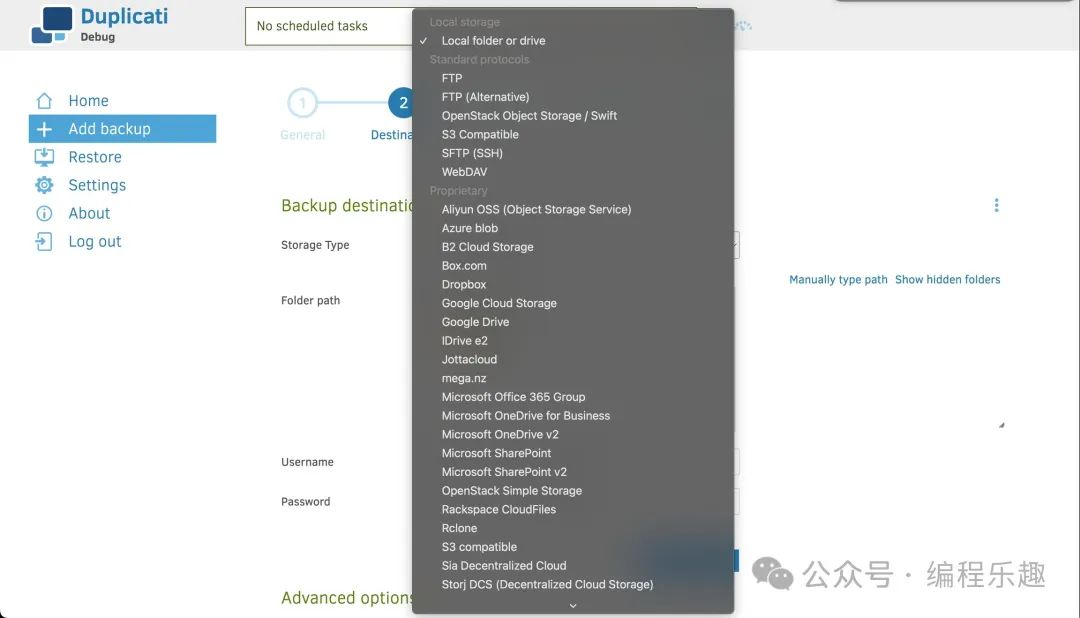Click the Add backup plus icon
1080x618 pixels.
[44, 129]
